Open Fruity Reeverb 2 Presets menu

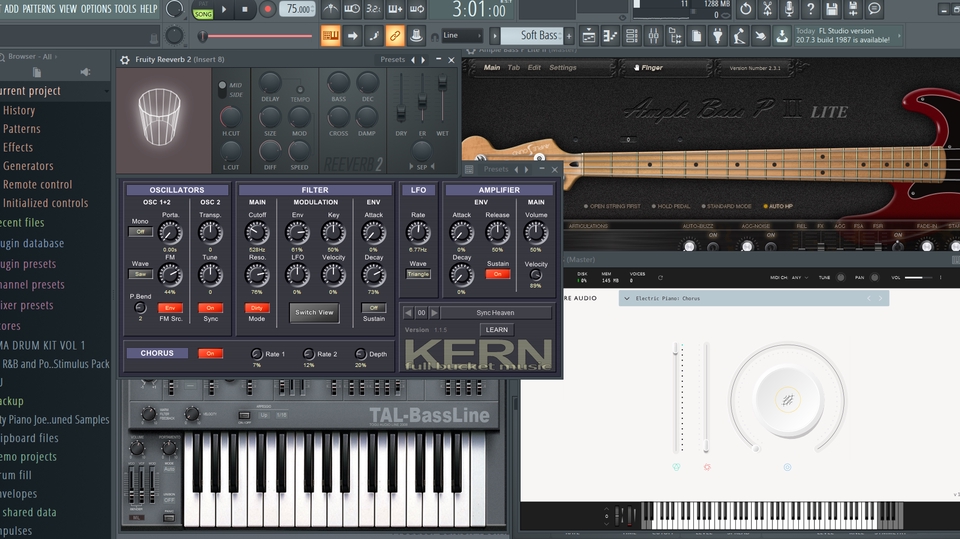392,59
